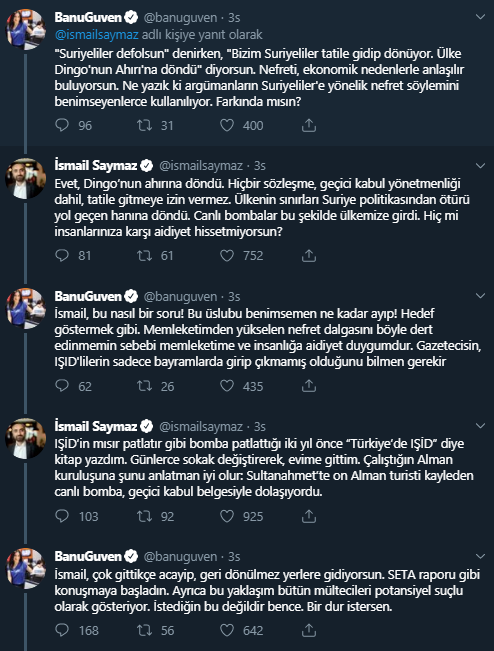The height and width of the screenshot is (651, 494).
Task: Like the last tweet with 642 likes
Action: coord(227,630)
